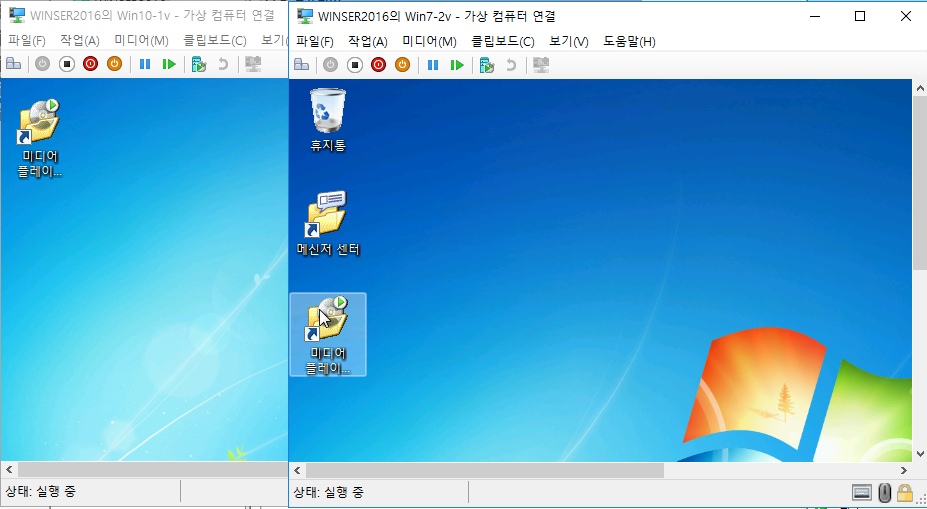Image resolution: width=927 pixels, height=509 pixels.
Task: Select 미디어 플레이 shortcut on Win10-1v desktop
Action: point(40,138)
